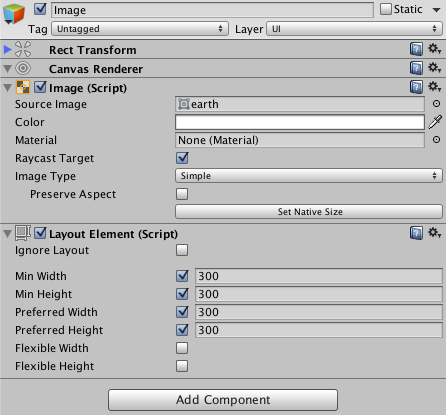This screenshot has height=415, width=446.
Task: Open Image (Script) gear settings menu
Action: point(435,87)
